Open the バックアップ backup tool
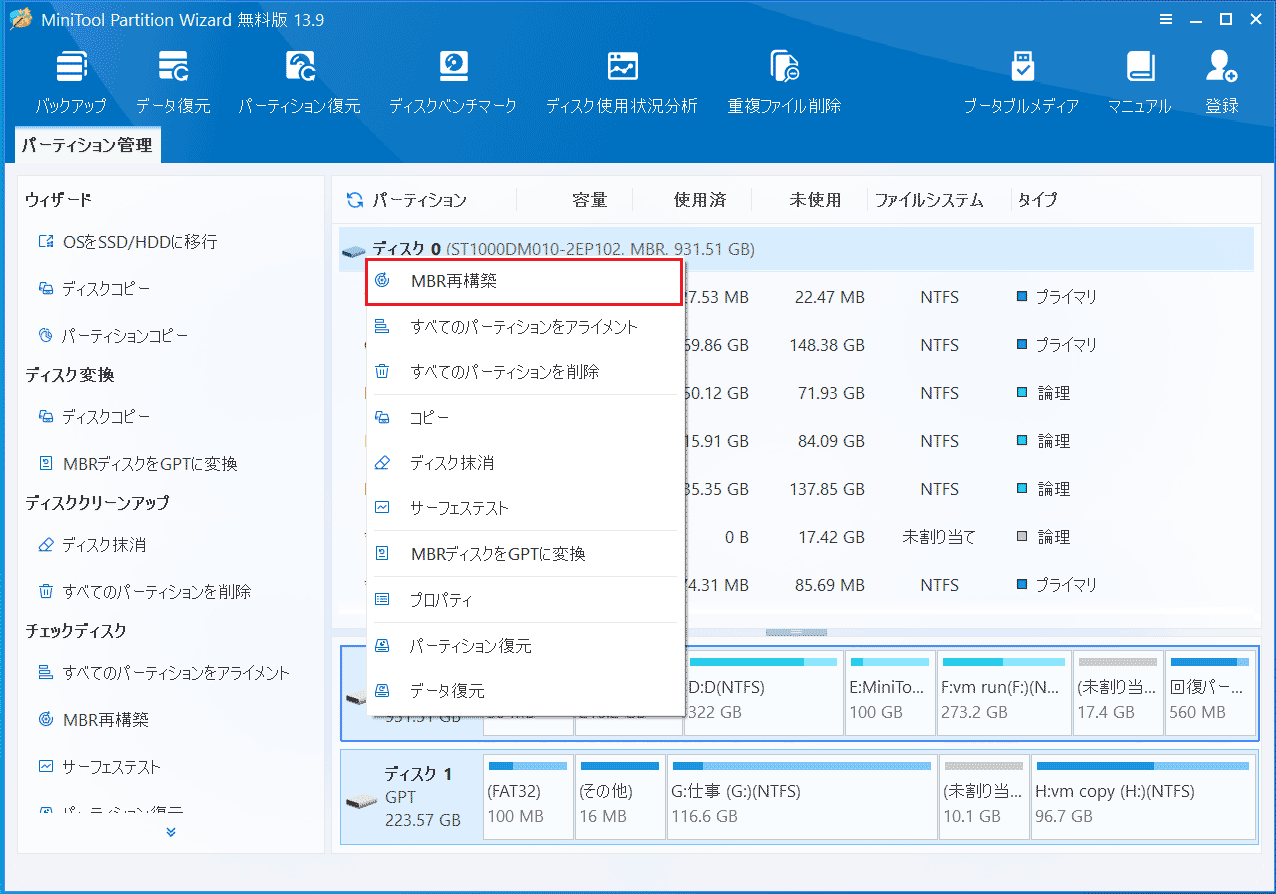Viewport: 1276px width, 894px height. tap(71, 82)
